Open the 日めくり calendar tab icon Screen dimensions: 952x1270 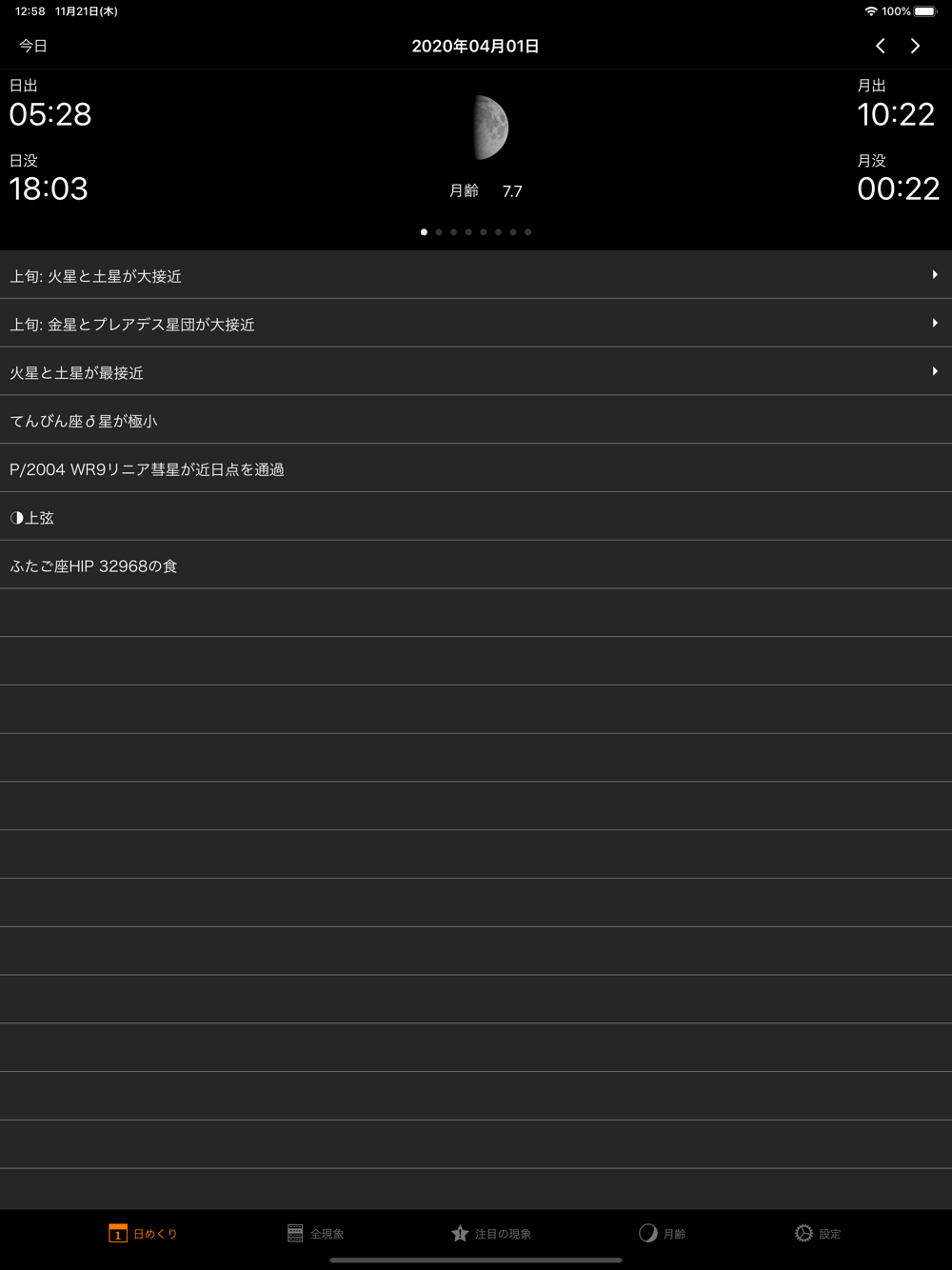[x=118, y=1233]
